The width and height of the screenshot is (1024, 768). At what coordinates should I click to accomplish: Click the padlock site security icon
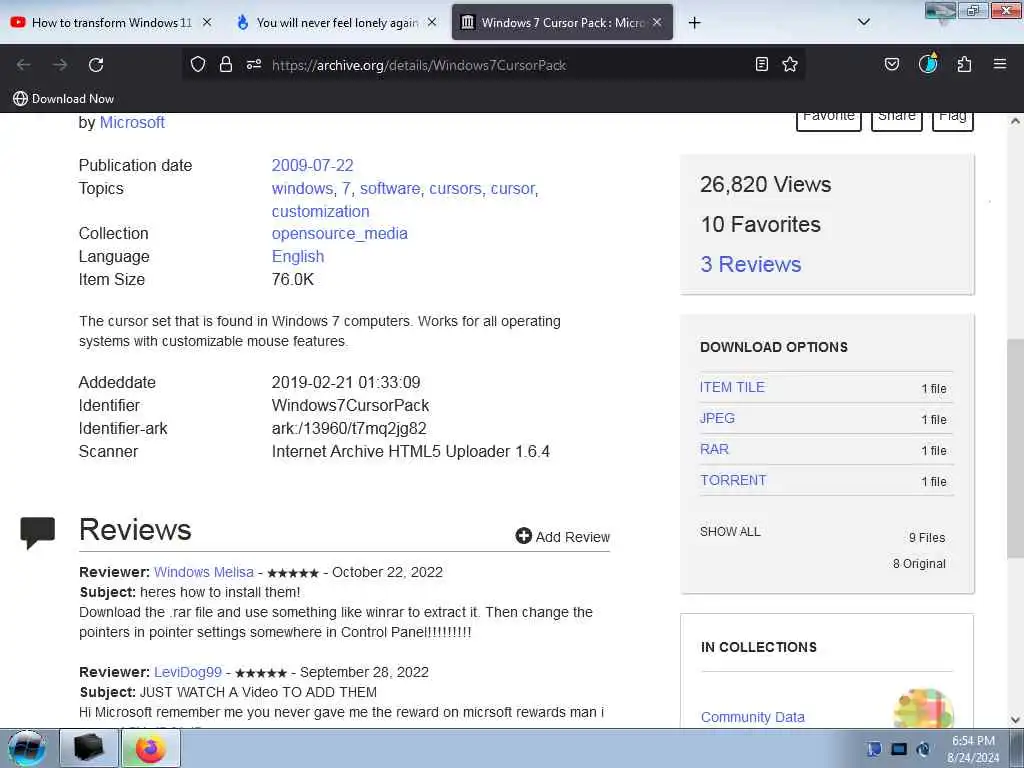click(x=226, y=64)
